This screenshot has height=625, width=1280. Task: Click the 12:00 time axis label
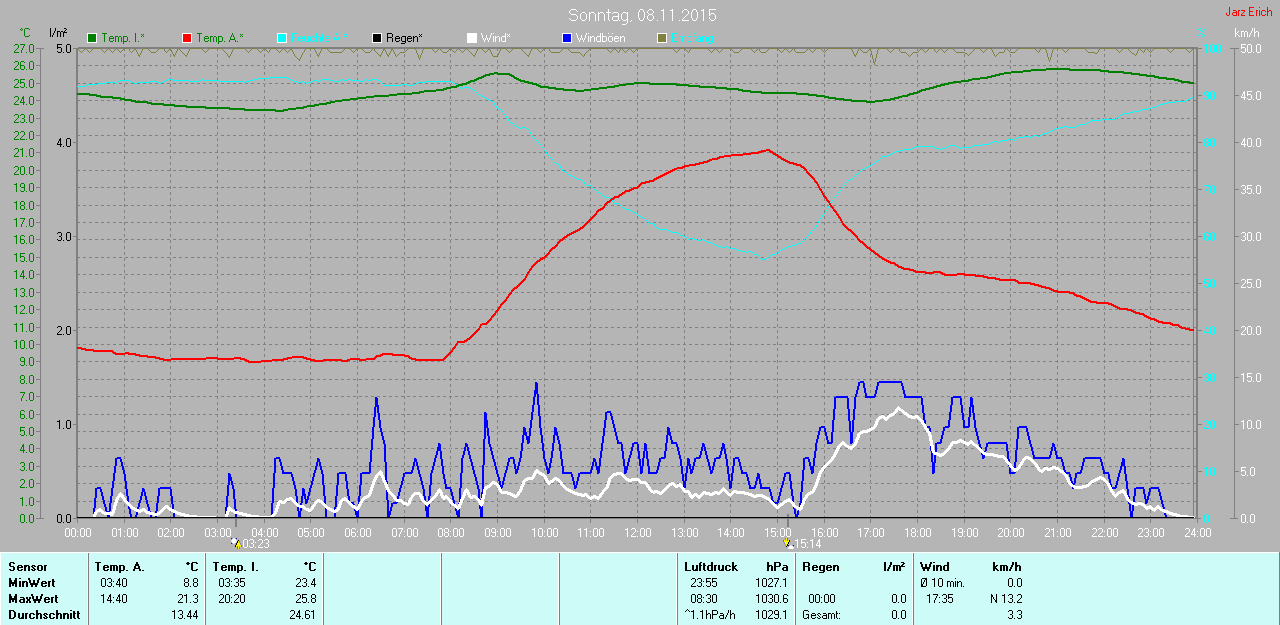click(x=637, y=532)
